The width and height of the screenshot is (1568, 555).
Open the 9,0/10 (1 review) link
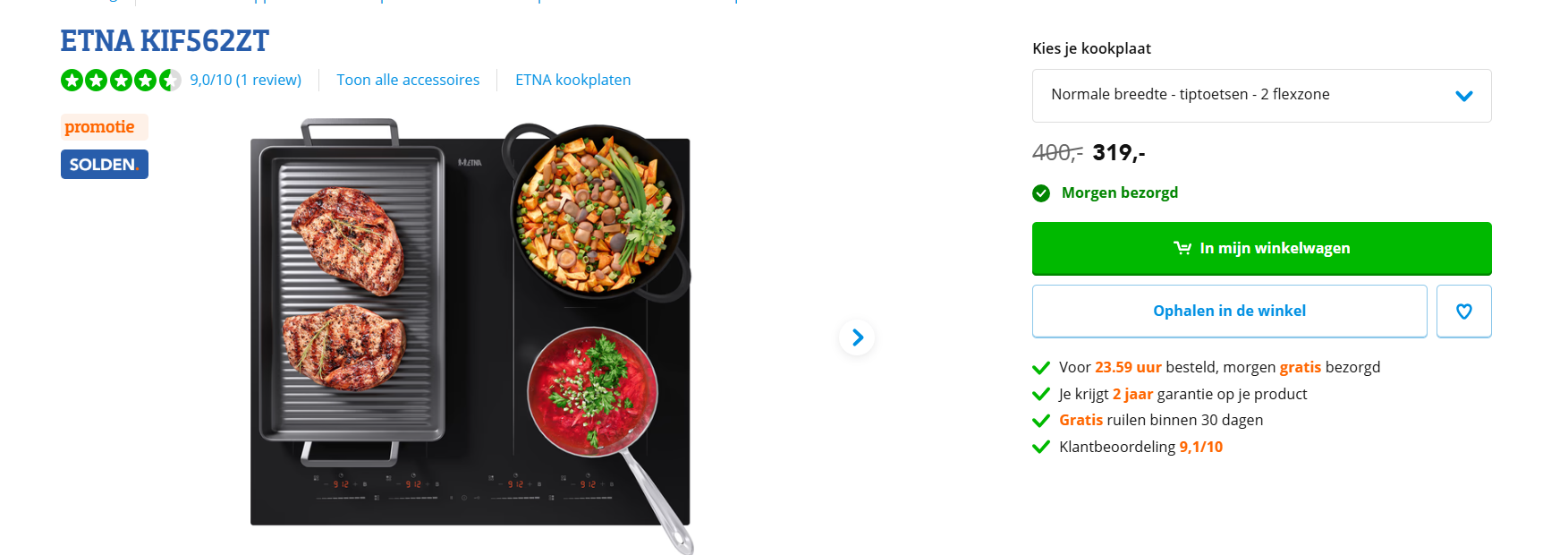click(245, 81)
